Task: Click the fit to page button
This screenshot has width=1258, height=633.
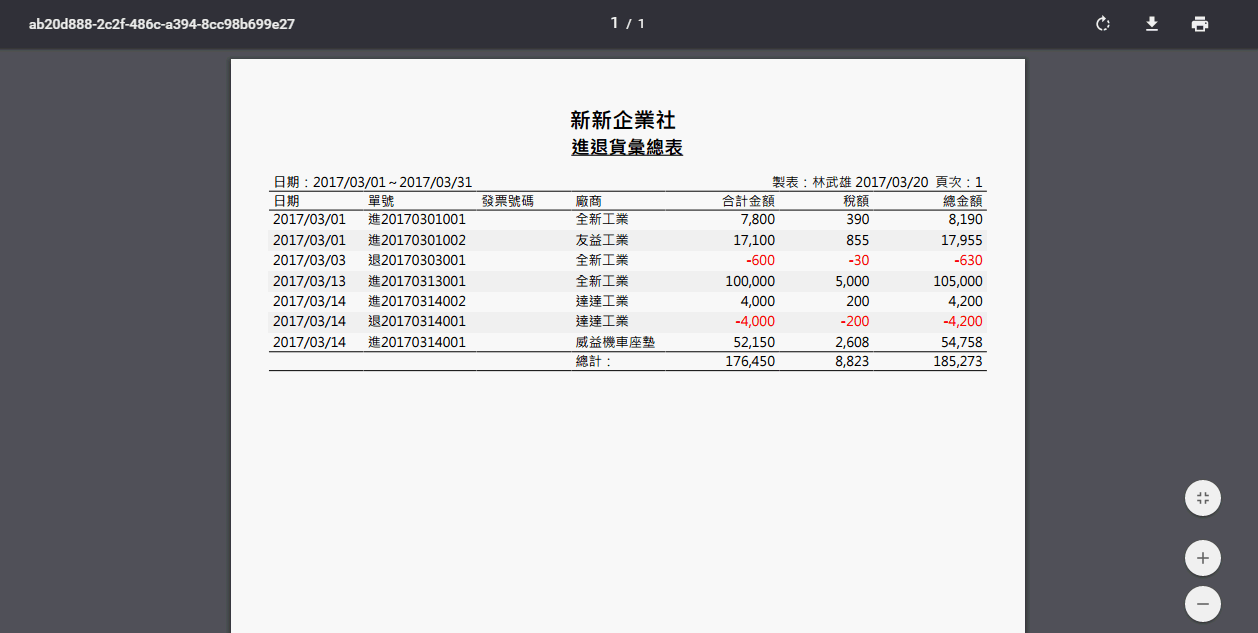Action: click(1202, 498)
